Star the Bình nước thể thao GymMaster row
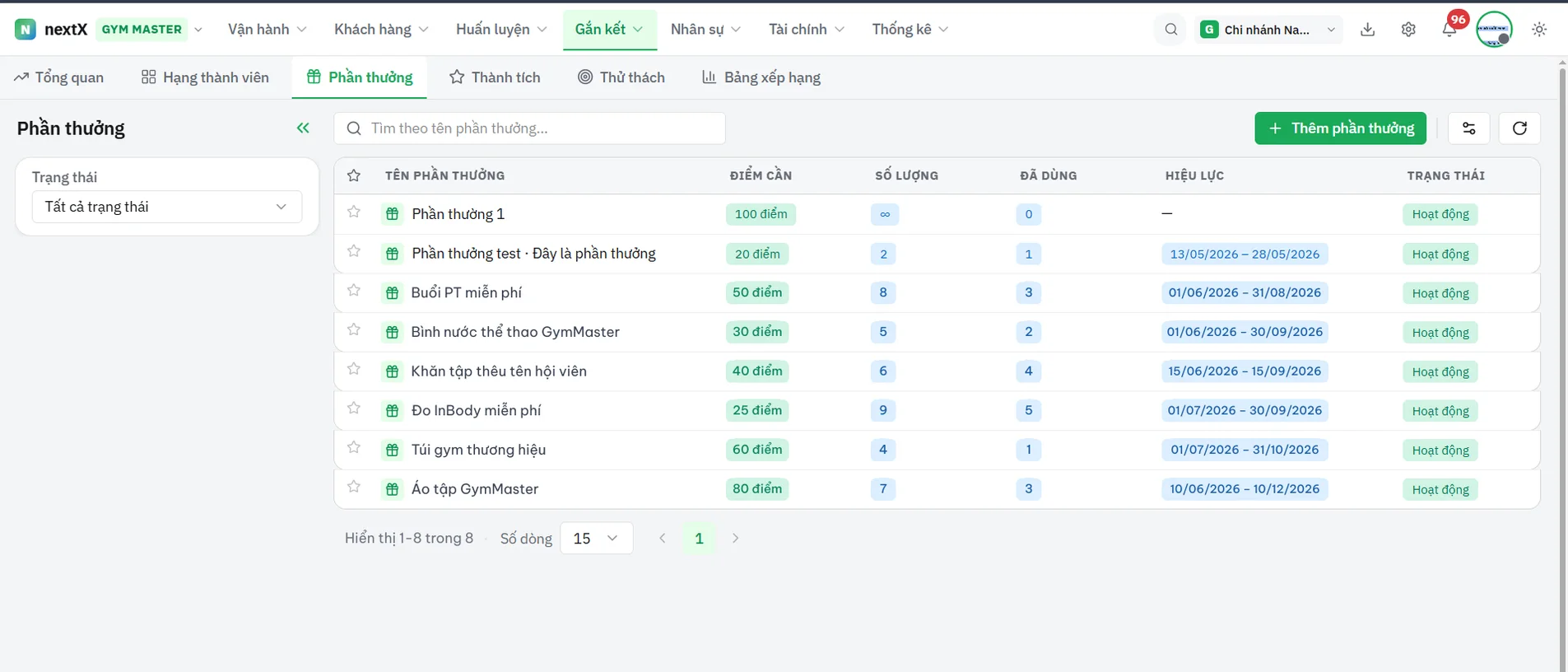 coord(354,330)
